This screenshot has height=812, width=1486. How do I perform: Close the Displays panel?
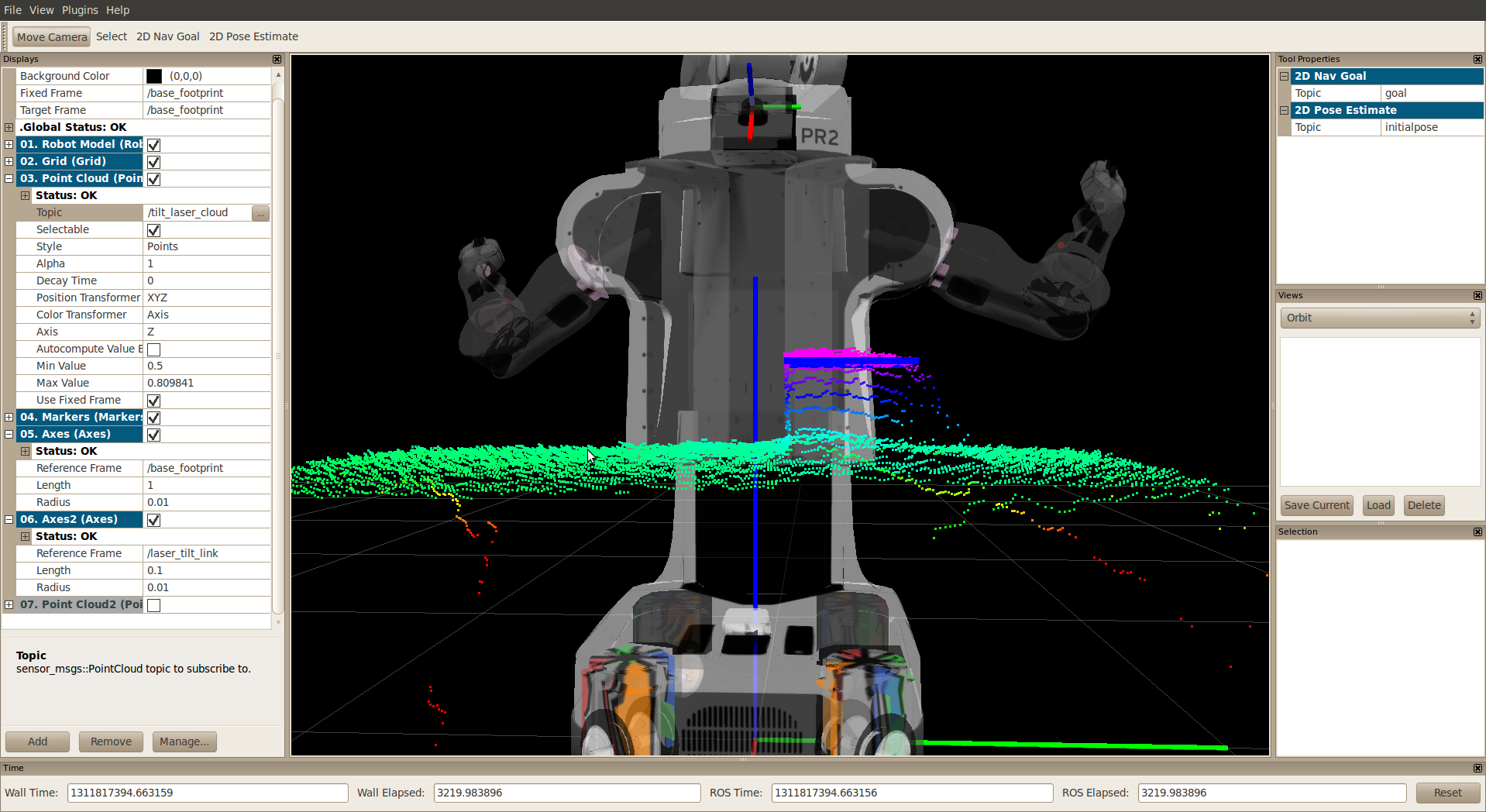[277, 59]
